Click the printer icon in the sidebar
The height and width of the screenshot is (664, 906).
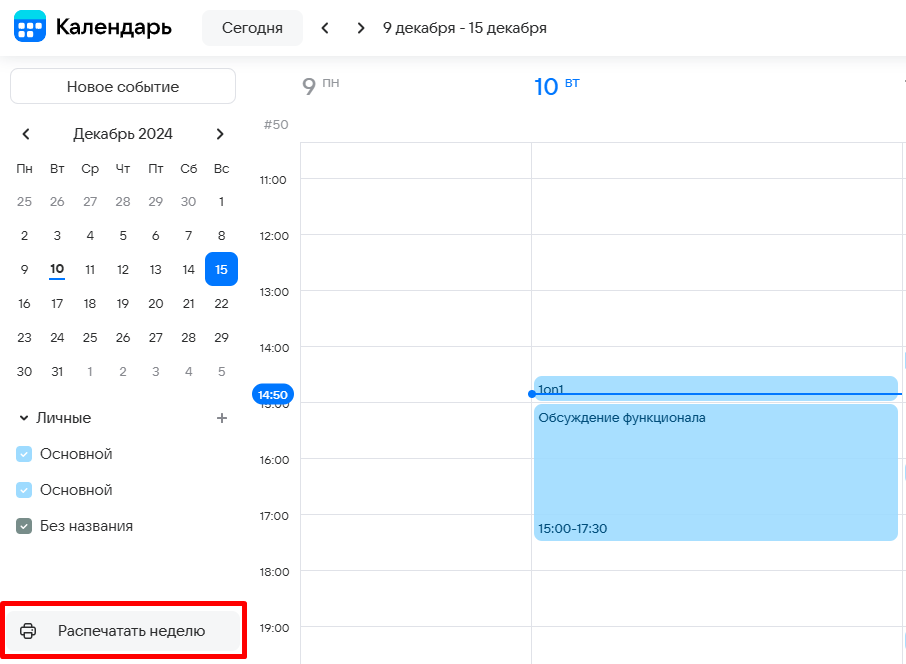tap(28, 631)
